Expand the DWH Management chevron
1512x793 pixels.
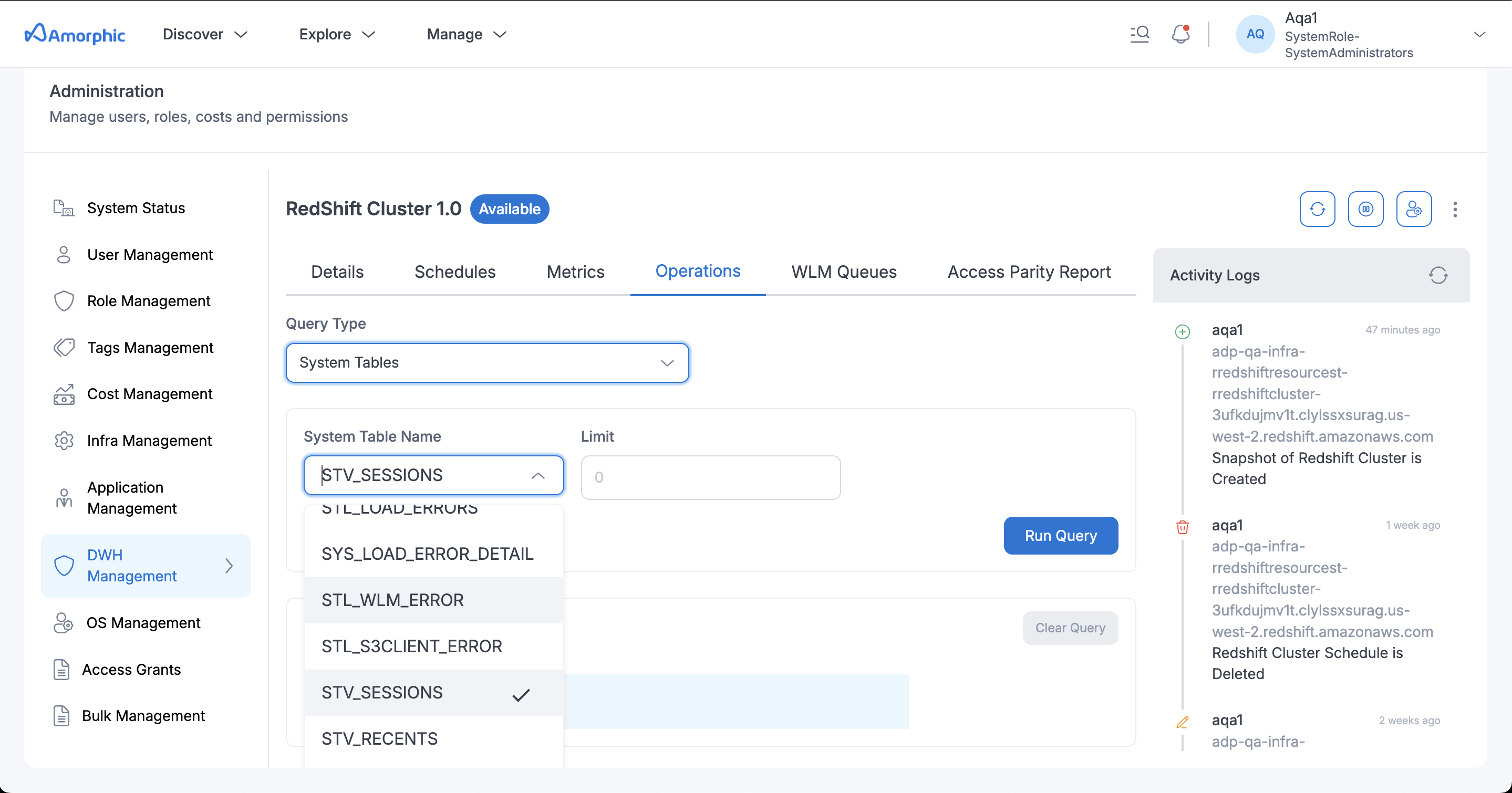229,566
